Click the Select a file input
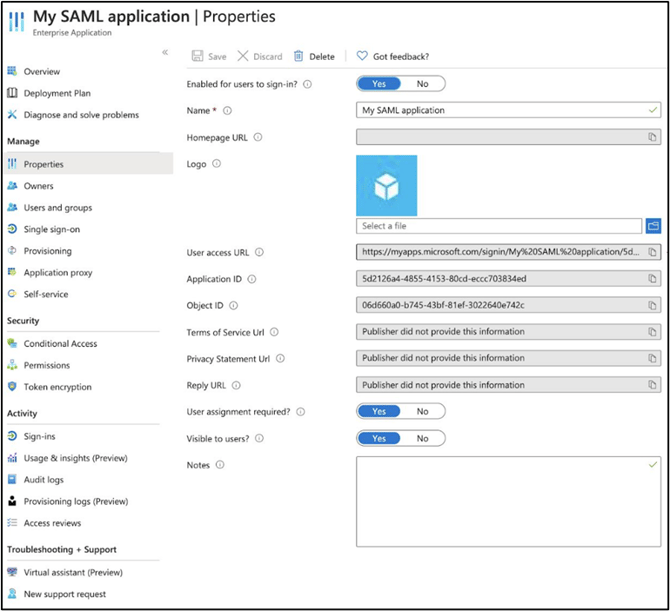The image size is (670, 611). 499,226
